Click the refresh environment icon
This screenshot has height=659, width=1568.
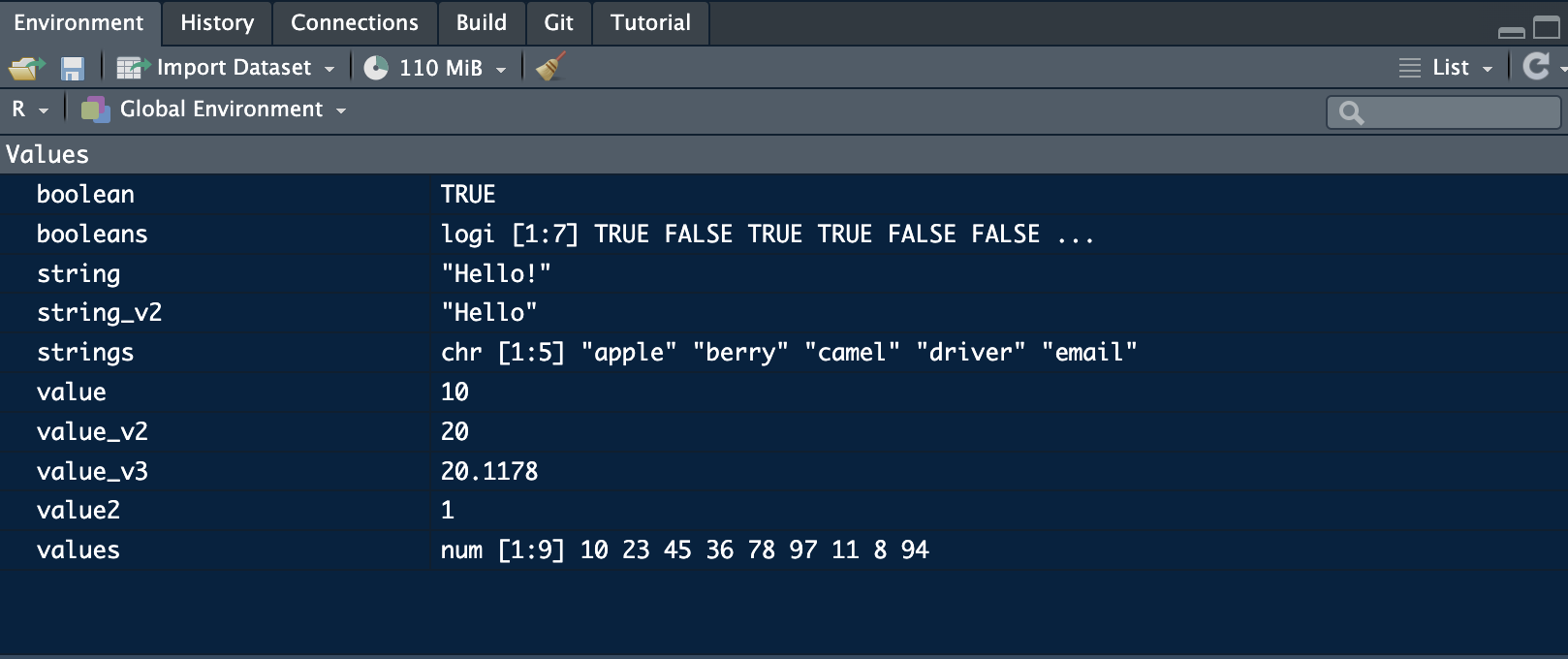click(1536, 66)
